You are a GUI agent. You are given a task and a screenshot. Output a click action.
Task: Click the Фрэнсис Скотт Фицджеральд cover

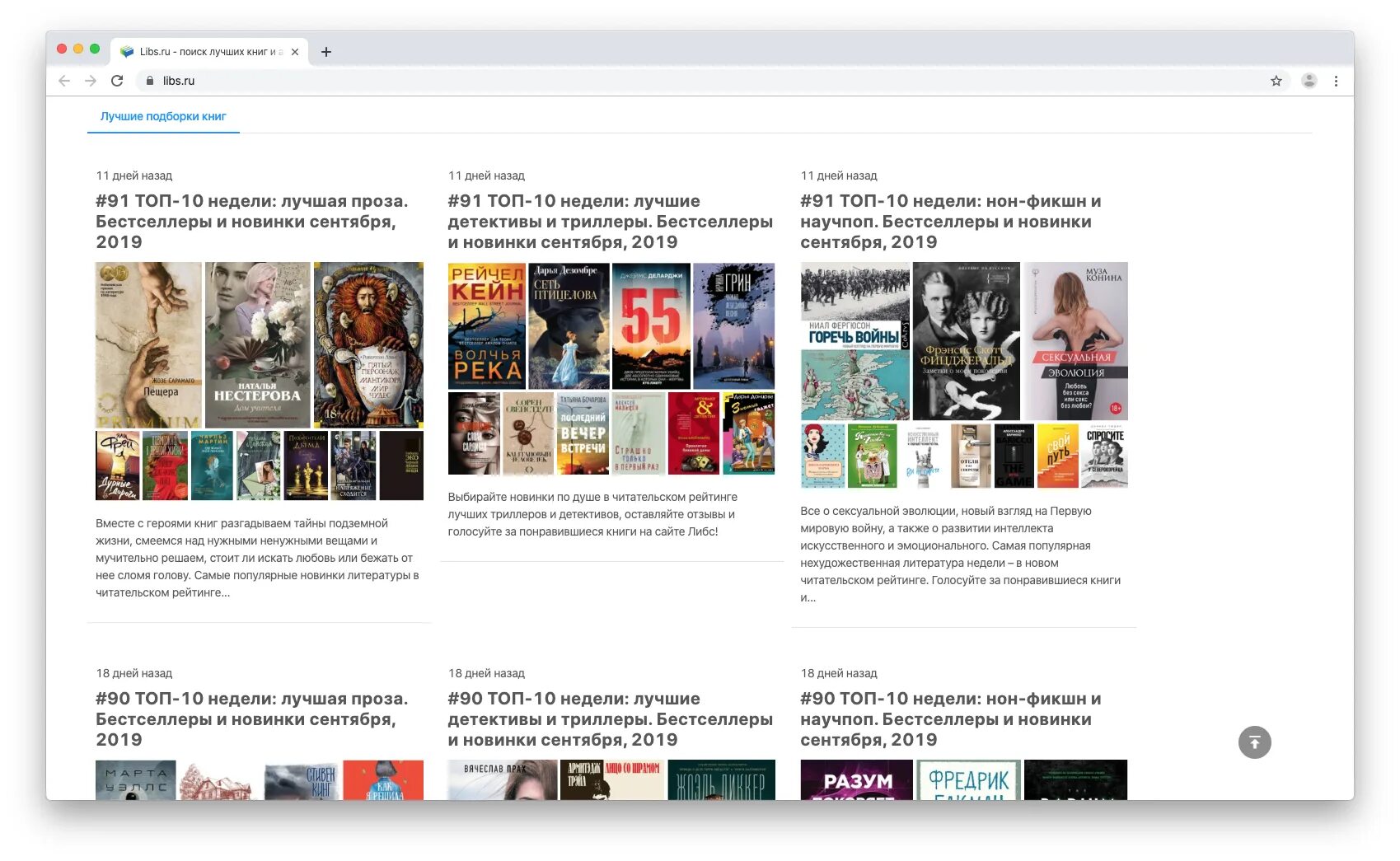pos(966,341)
